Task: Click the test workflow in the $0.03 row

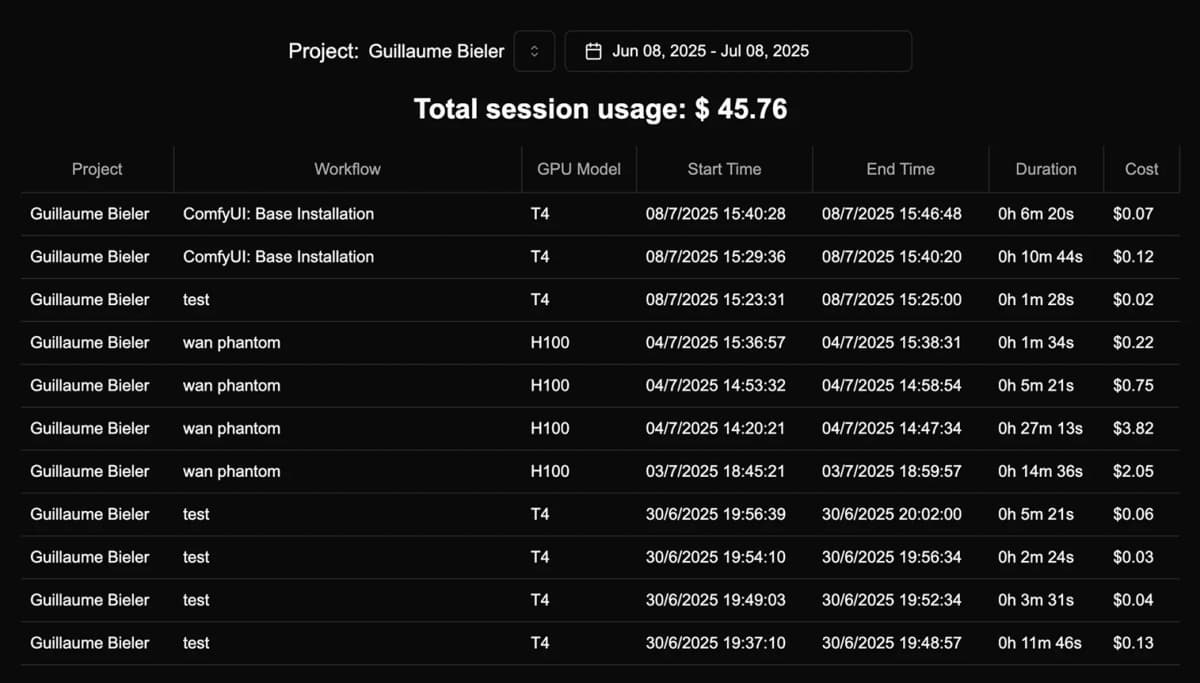Action: [196, 558]
